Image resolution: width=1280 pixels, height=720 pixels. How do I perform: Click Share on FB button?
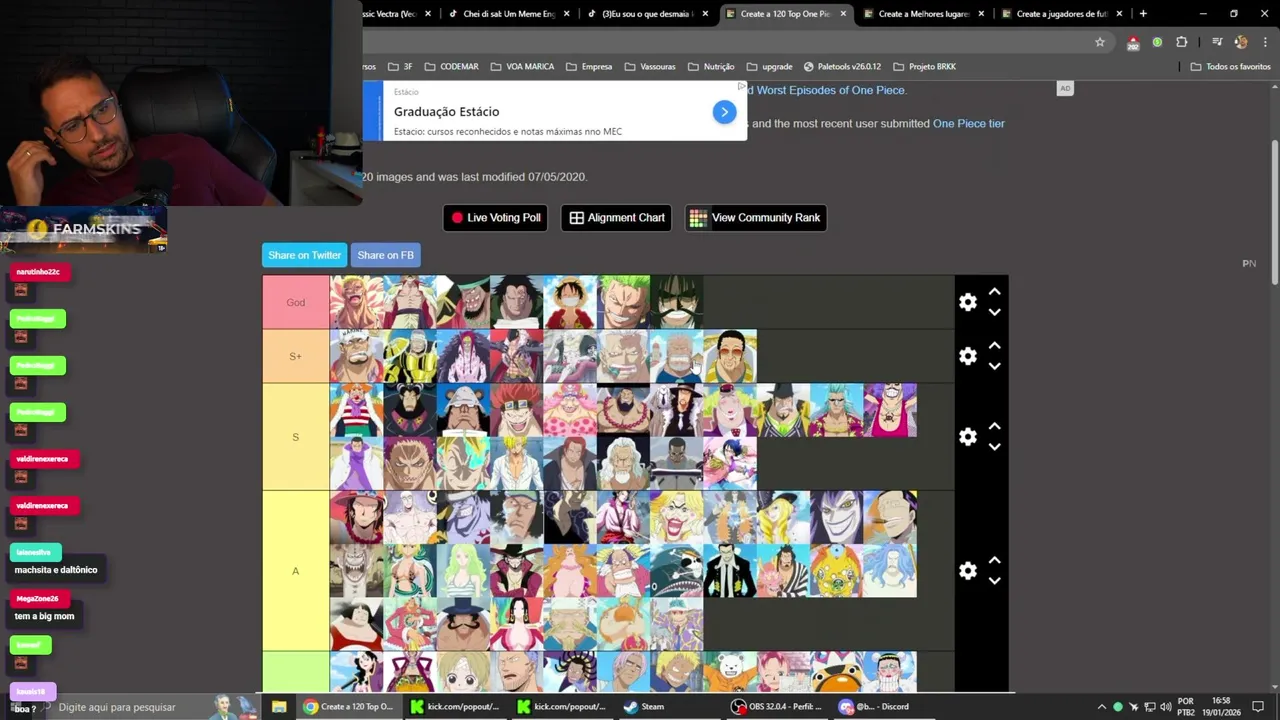point(385,255)
